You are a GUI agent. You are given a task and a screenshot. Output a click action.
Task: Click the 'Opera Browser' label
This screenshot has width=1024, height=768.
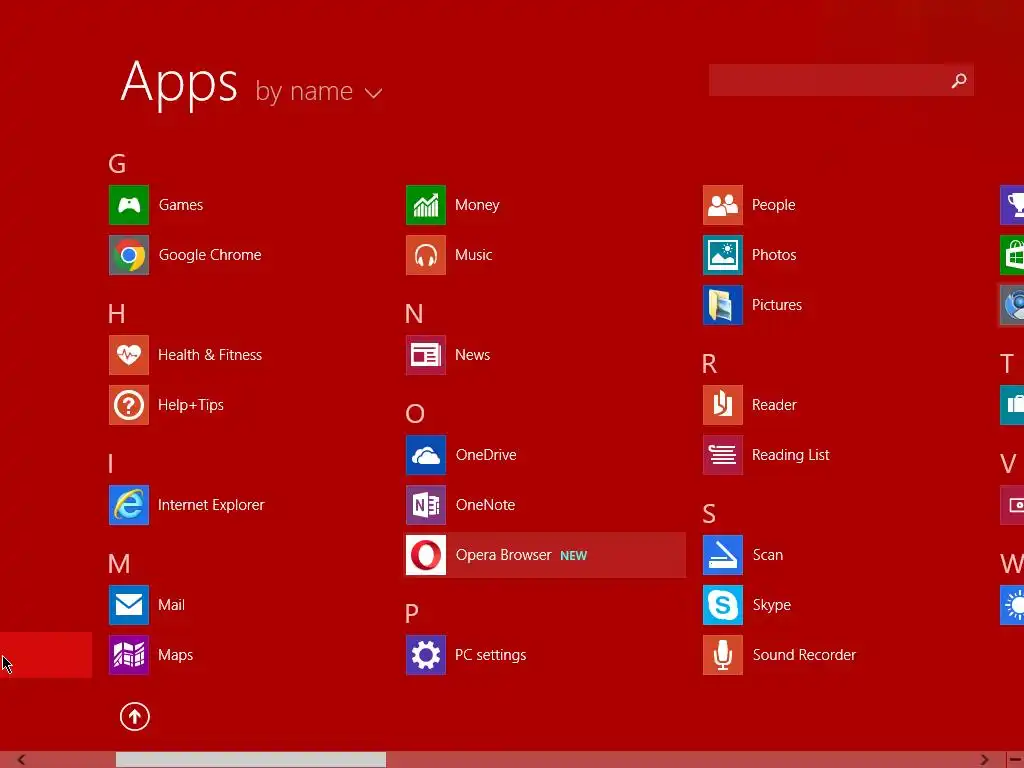click(504, 555)
